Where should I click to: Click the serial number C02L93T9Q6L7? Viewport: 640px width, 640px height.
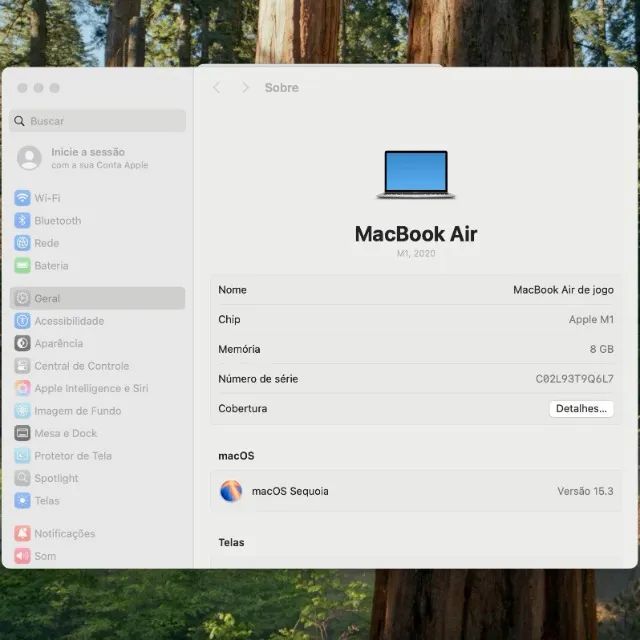point(574,379)
